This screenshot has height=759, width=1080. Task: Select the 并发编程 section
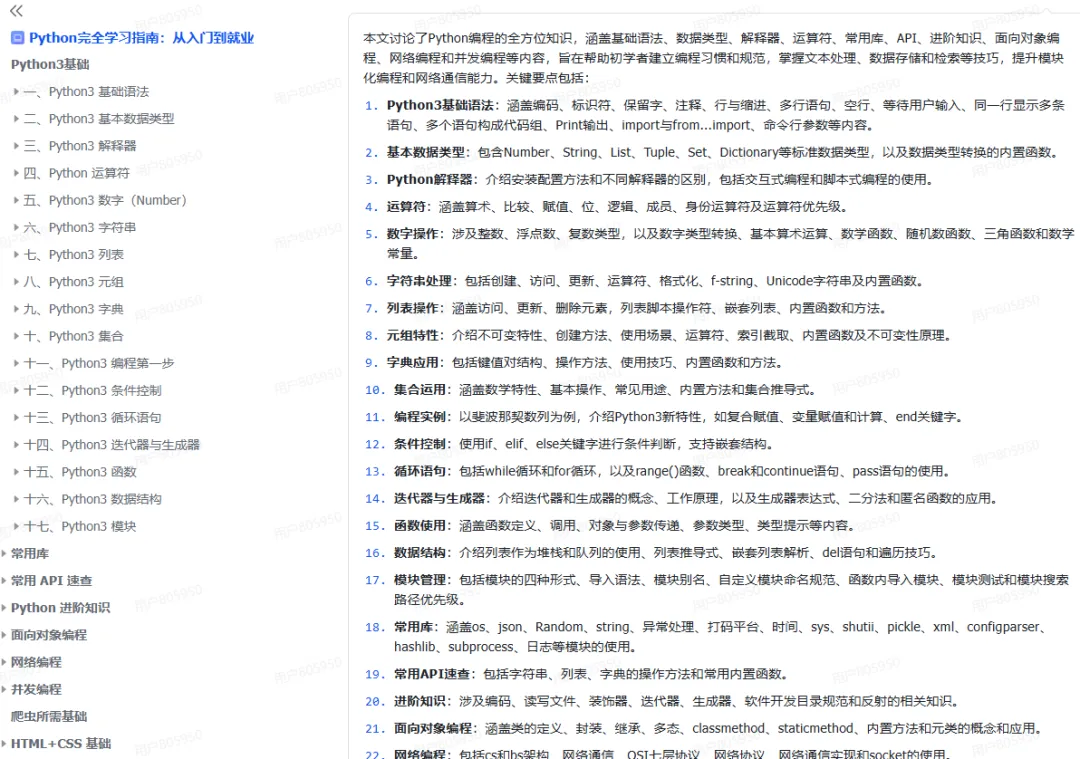36,689
